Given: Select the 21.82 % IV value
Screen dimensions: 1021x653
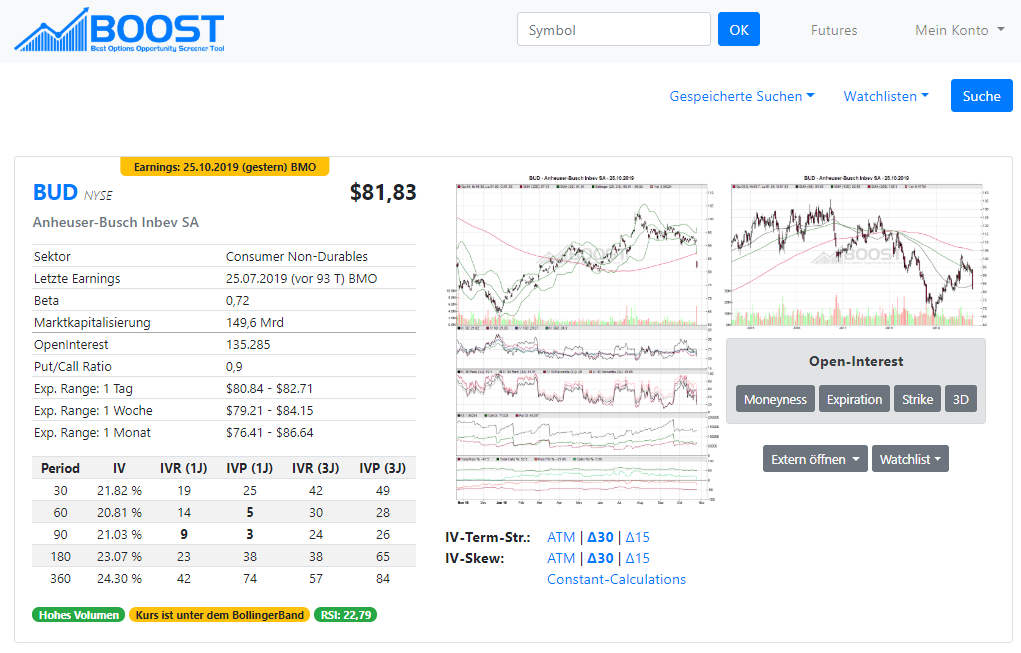Looking at the screenshot, I should (119, 490).
